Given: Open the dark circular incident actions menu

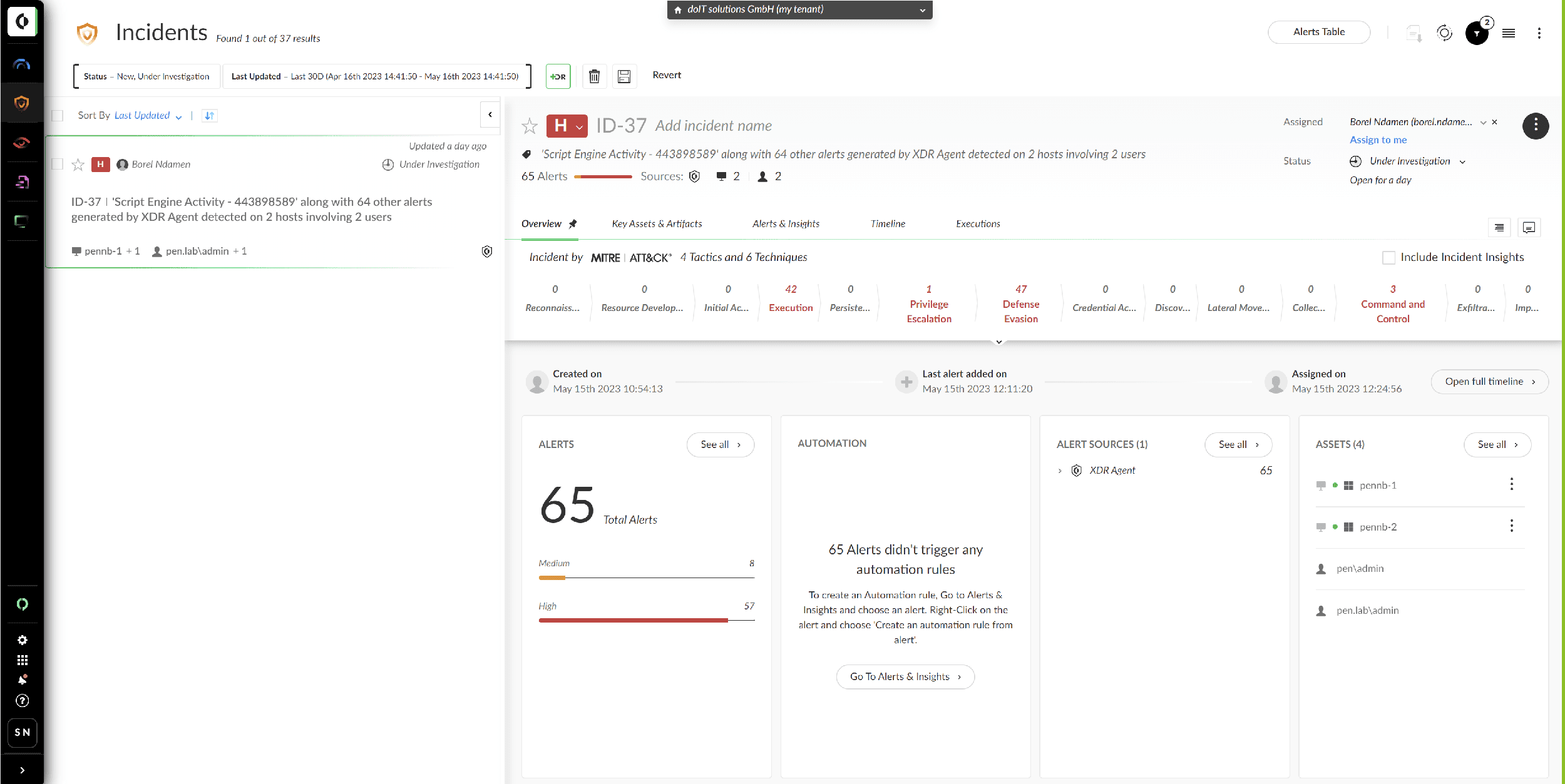Looking at the screenshot, I should [1536, 126].
